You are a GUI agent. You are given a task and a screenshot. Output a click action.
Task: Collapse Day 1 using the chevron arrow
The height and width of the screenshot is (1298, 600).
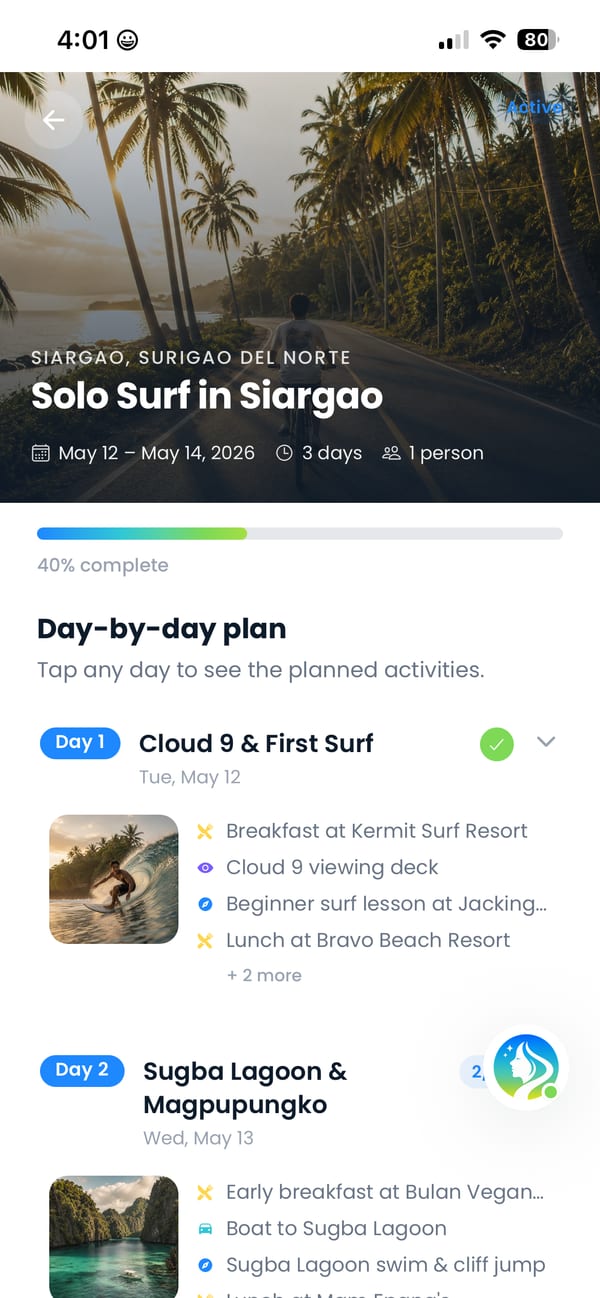(x=546, y=742)
